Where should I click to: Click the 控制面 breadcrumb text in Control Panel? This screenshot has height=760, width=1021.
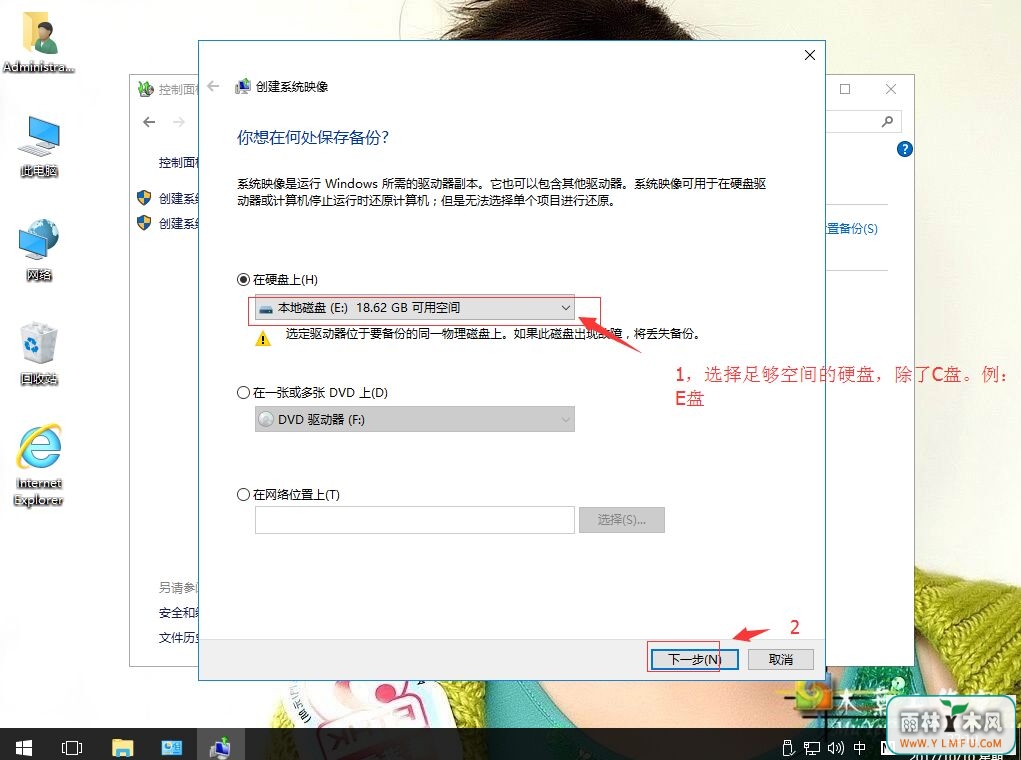[178, 162]
